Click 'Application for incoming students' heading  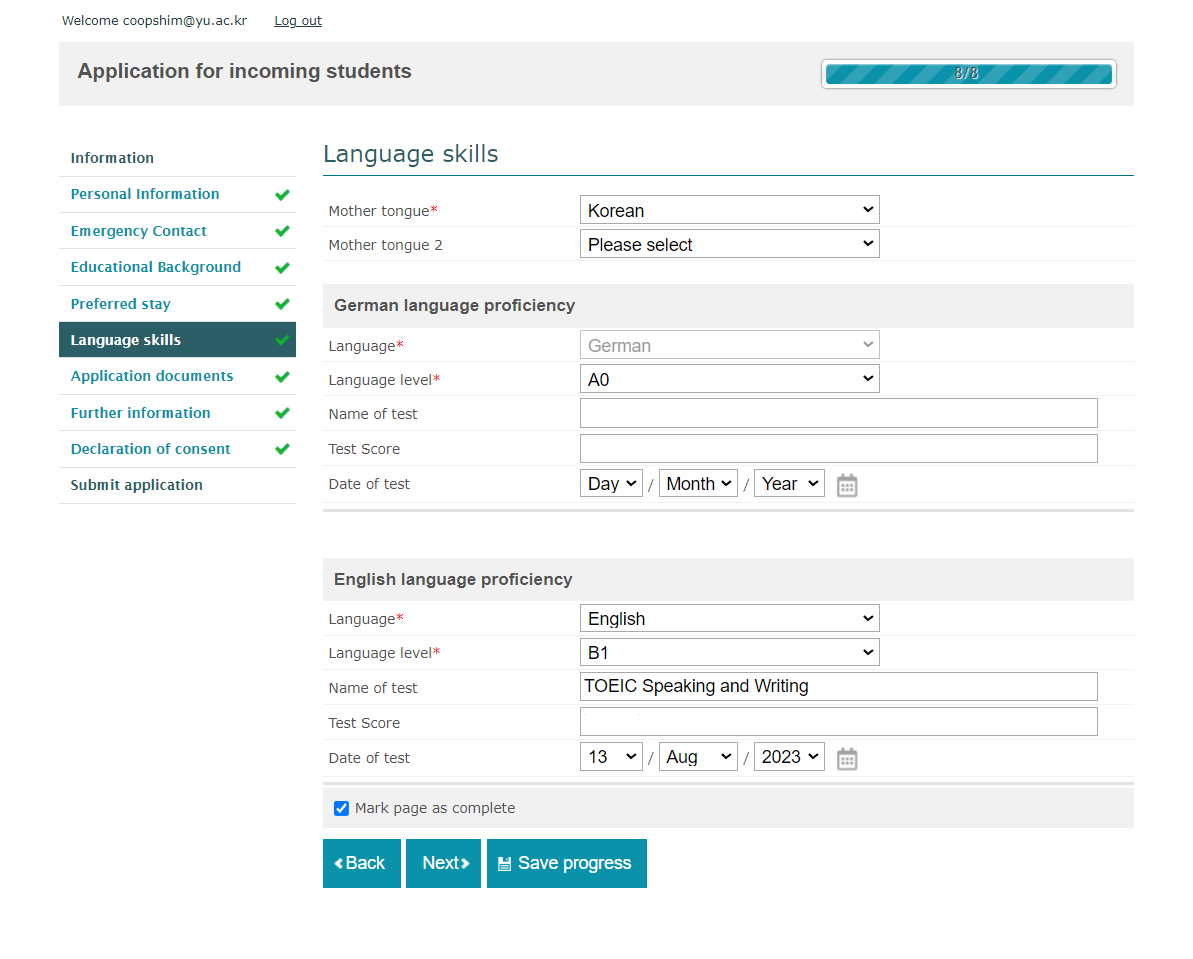(244, 71)
